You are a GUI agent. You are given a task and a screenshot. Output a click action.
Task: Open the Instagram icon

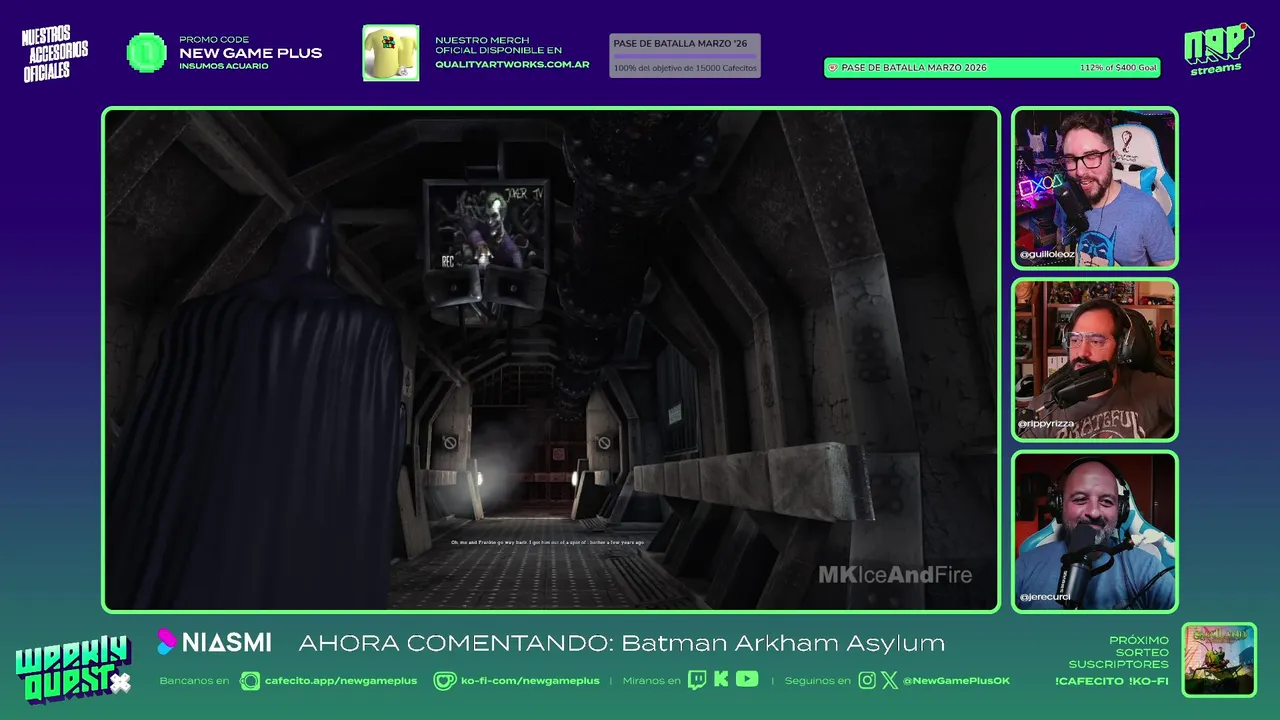(x=867, y=680)
